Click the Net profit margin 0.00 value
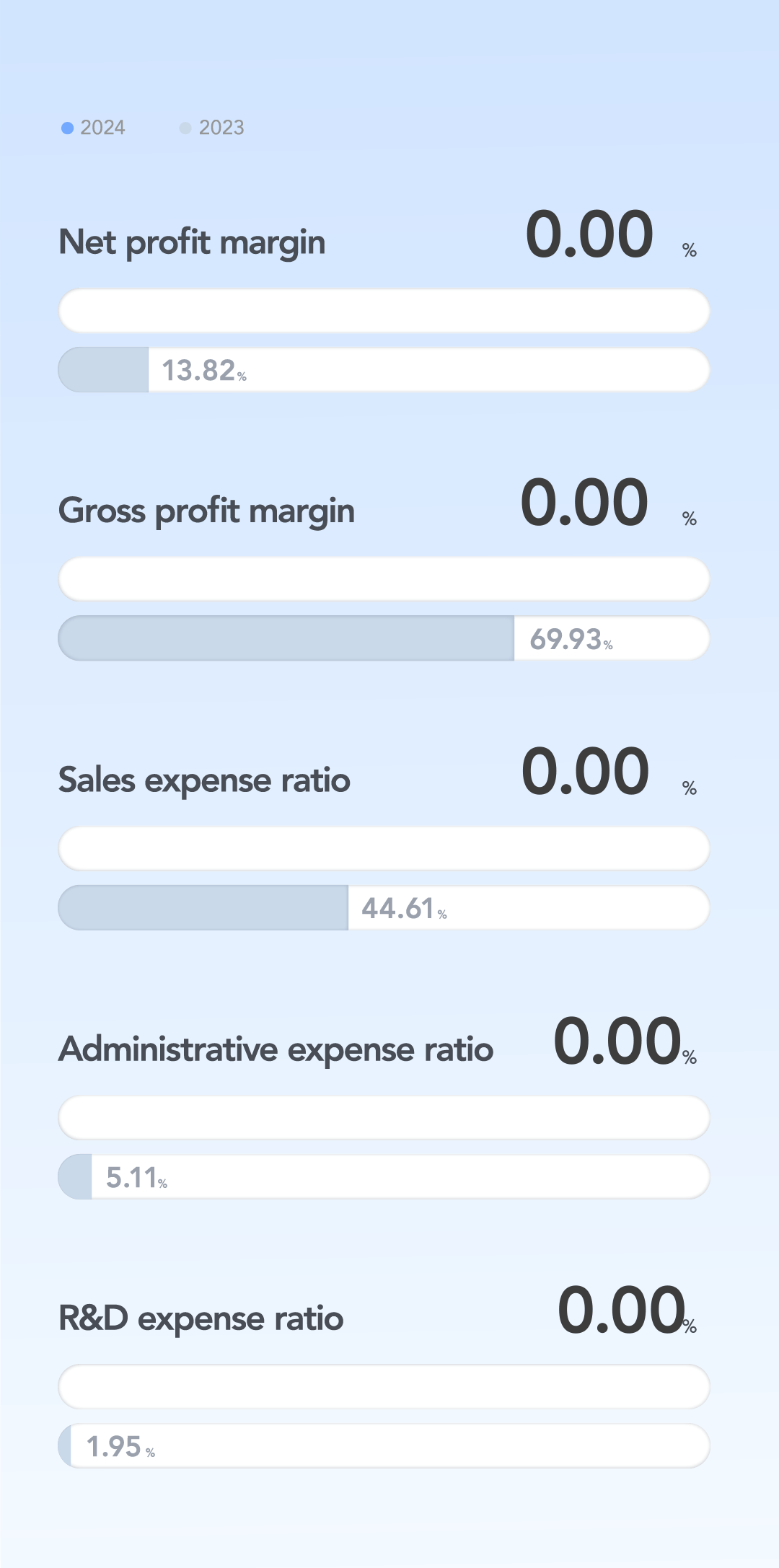 589,235
